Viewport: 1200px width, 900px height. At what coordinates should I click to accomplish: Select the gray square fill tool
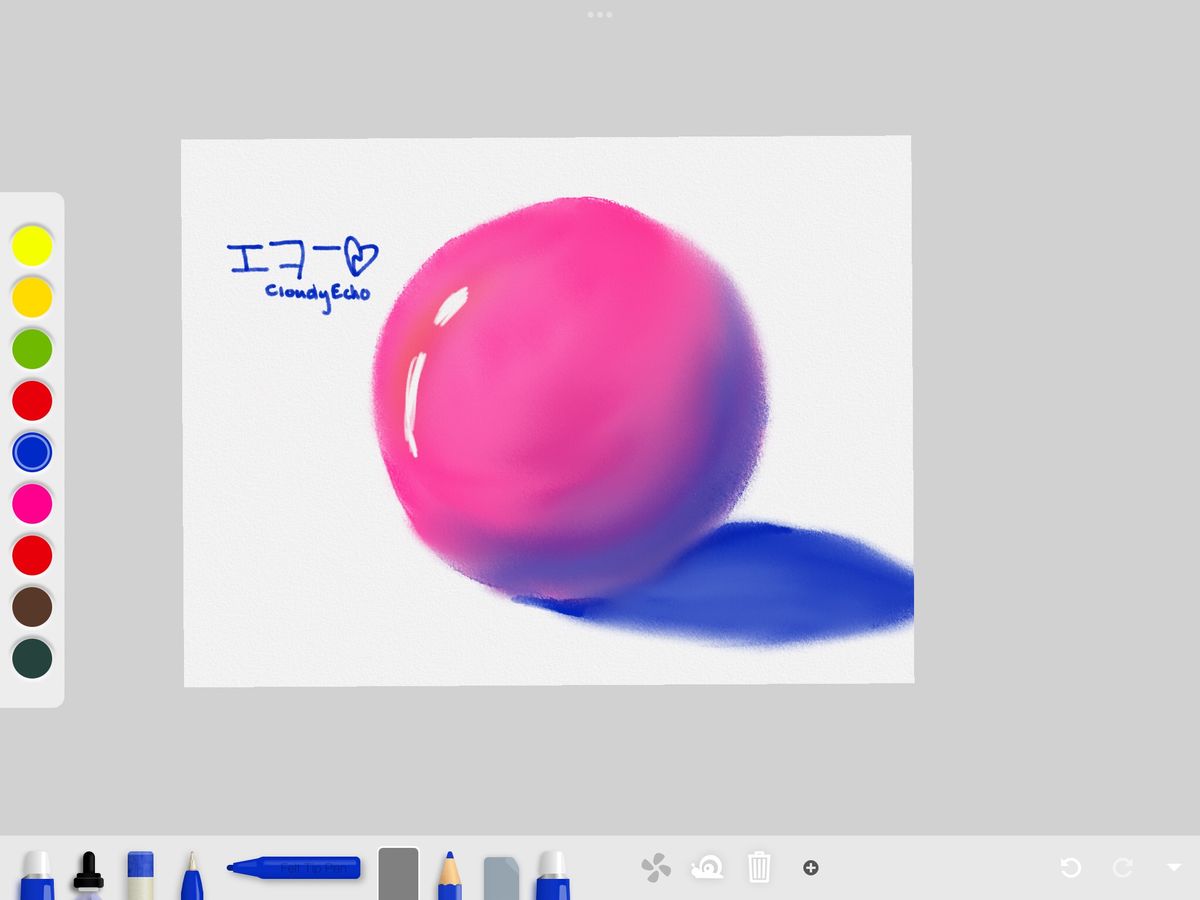[x=397, y=874]
